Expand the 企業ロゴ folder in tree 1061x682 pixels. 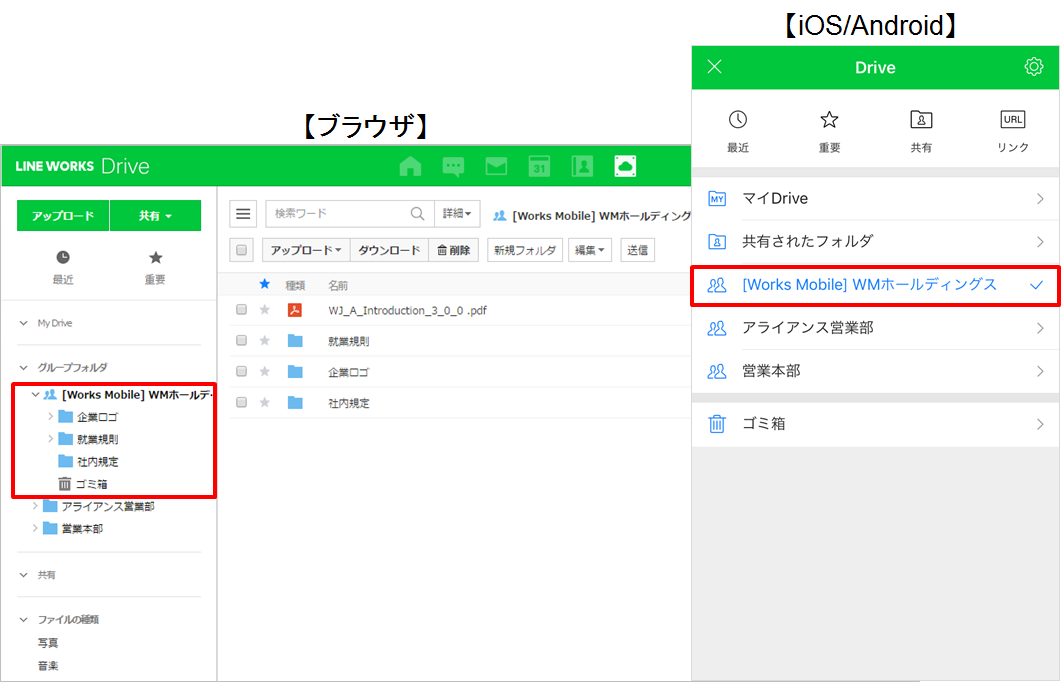pos(51,417)
